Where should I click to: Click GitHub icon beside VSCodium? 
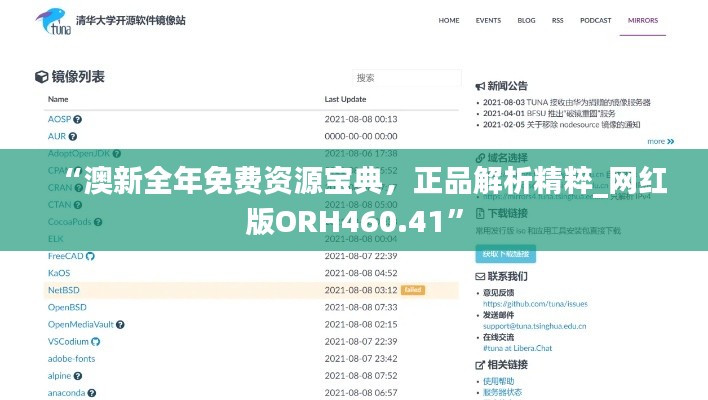95,341
